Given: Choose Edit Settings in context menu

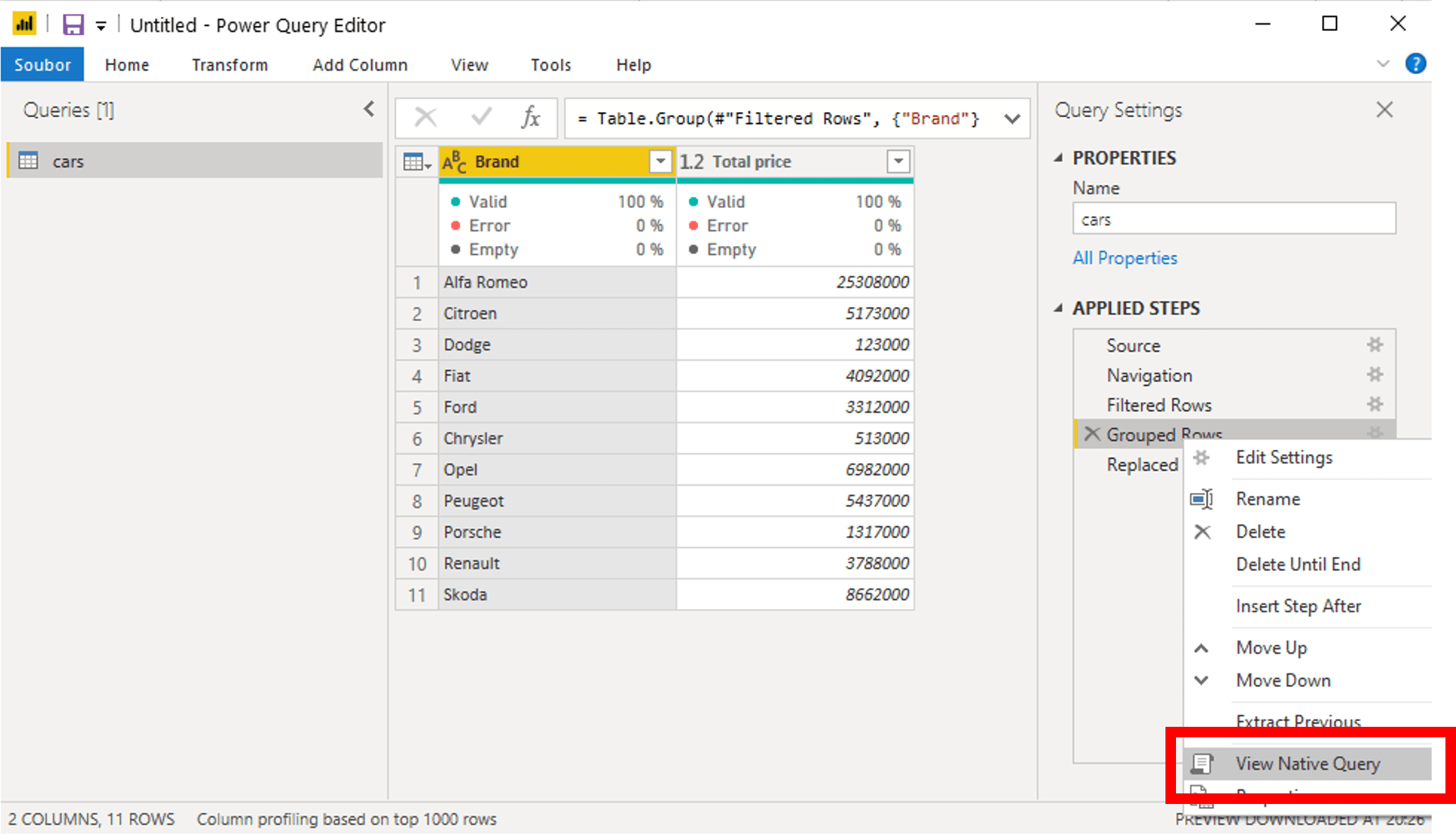Looking at the screenshot, I should pos(1284,457).
